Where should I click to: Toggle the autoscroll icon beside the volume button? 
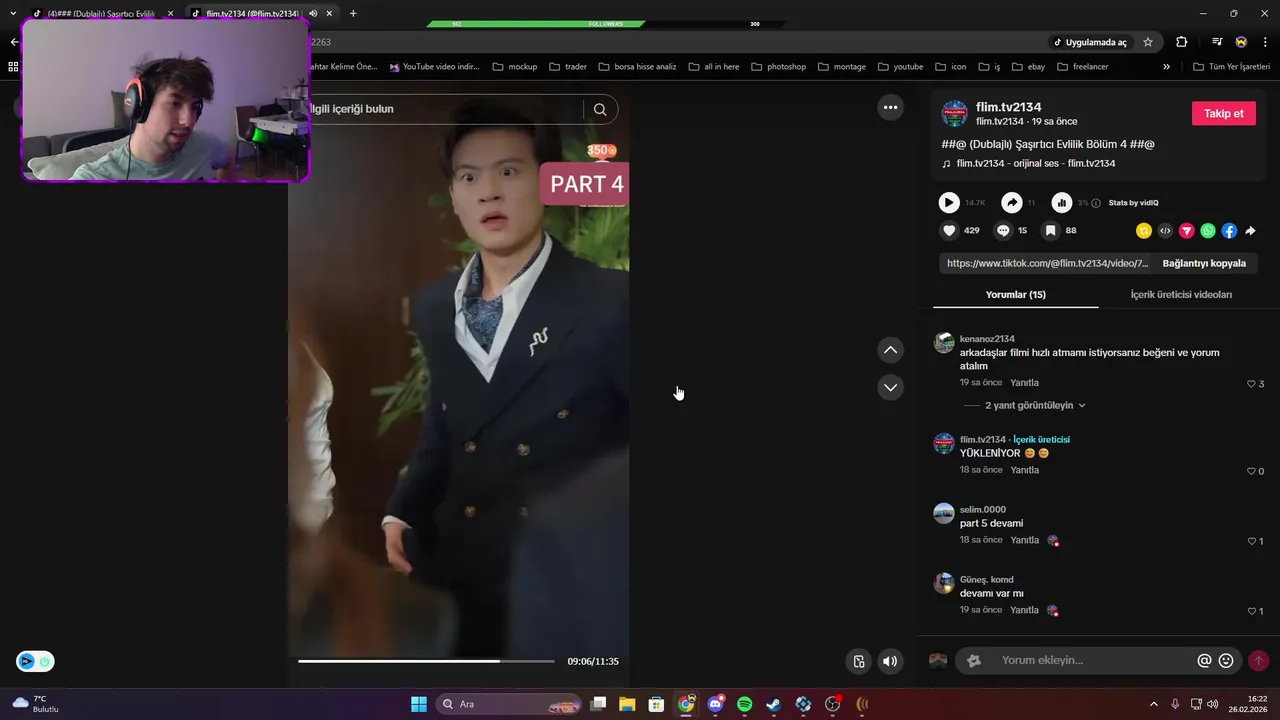pos(858,661)
